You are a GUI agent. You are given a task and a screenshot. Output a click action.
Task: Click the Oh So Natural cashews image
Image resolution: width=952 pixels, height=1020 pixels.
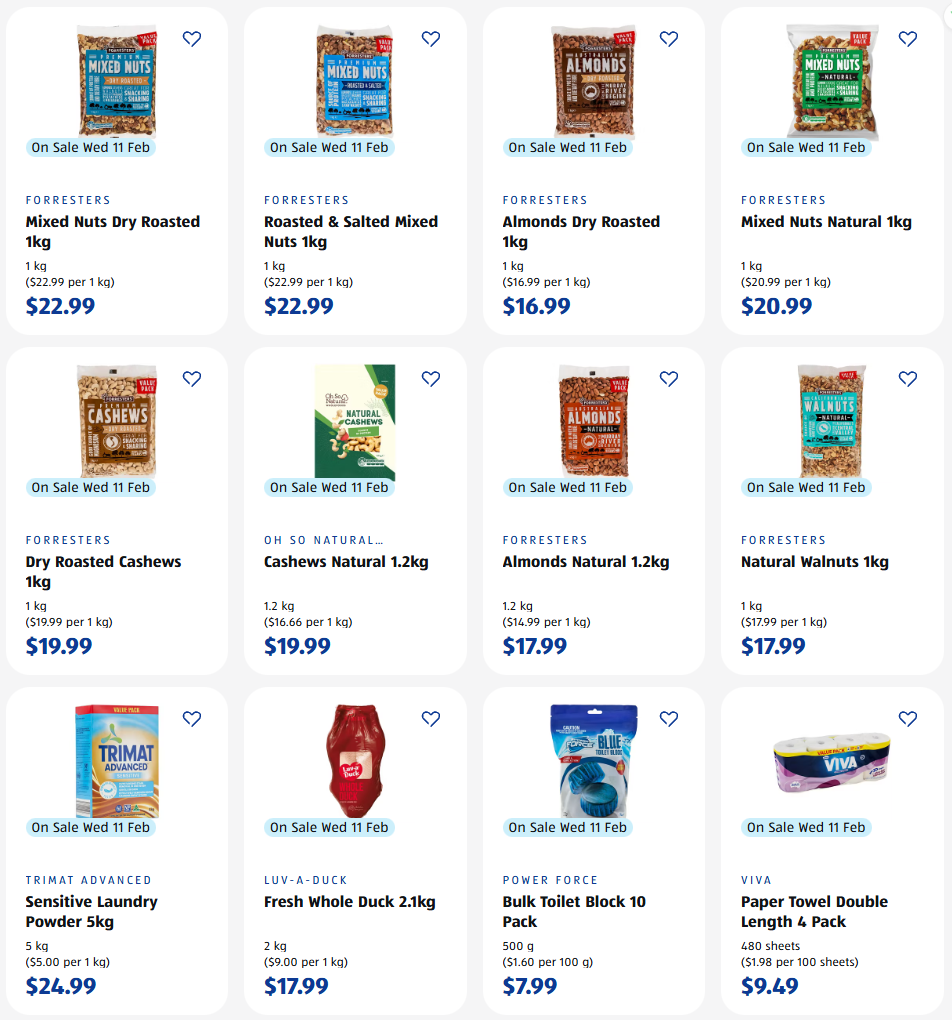(355, 421)
